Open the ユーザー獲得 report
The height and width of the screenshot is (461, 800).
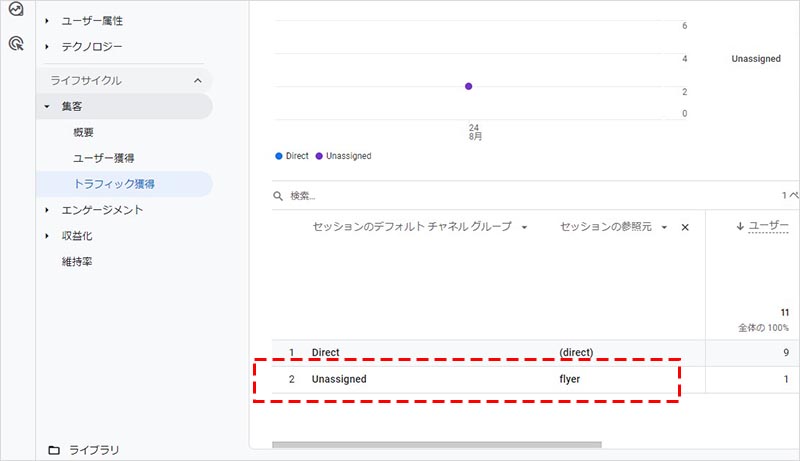point(104,158)
